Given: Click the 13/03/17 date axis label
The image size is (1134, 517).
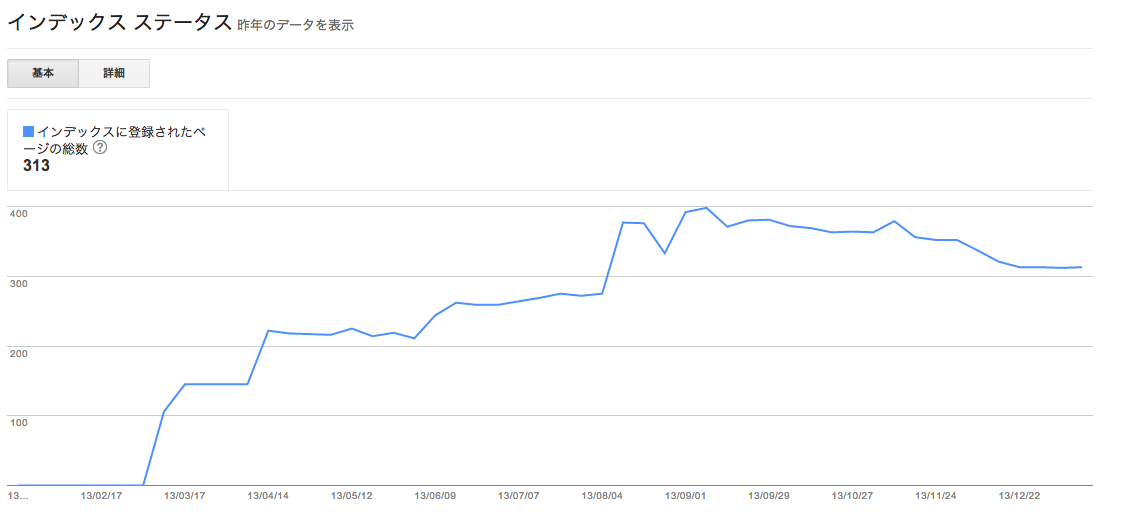Looking at the screenshot, I should click(185, 496).
